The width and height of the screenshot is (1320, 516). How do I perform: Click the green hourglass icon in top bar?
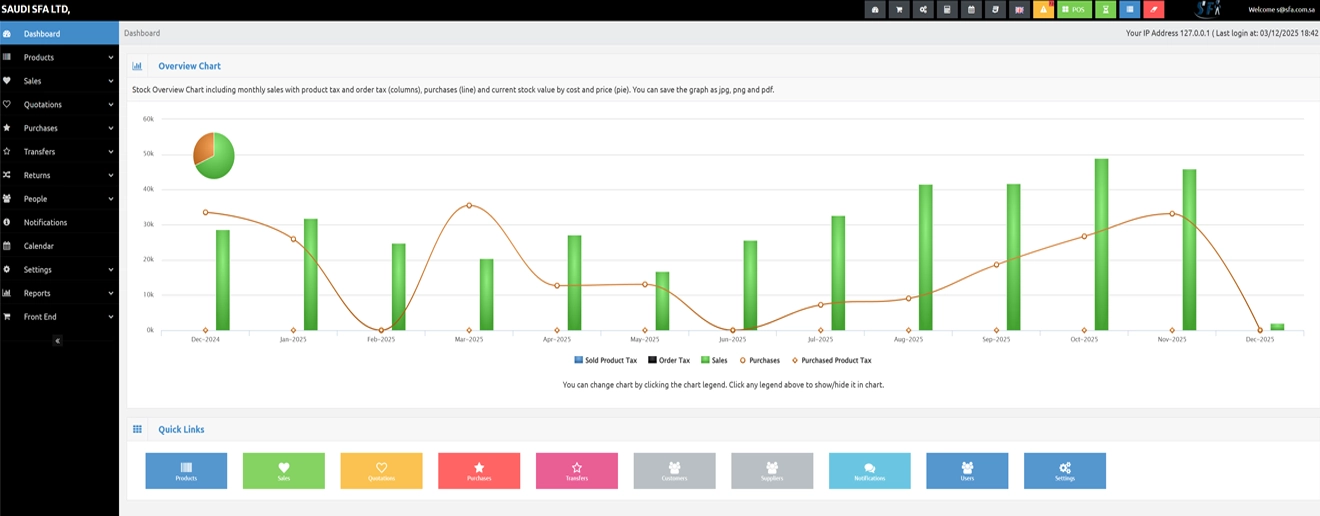[x=1105, y=10]
